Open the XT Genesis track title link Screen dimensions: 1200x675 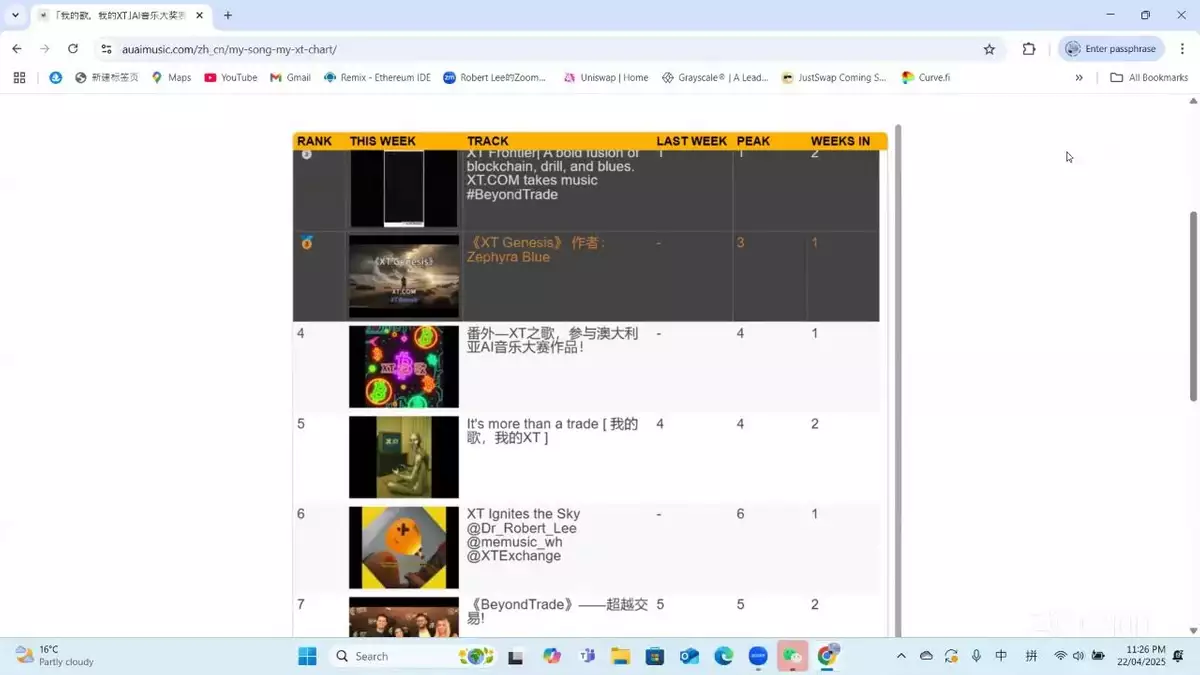(x=536, y=250)
